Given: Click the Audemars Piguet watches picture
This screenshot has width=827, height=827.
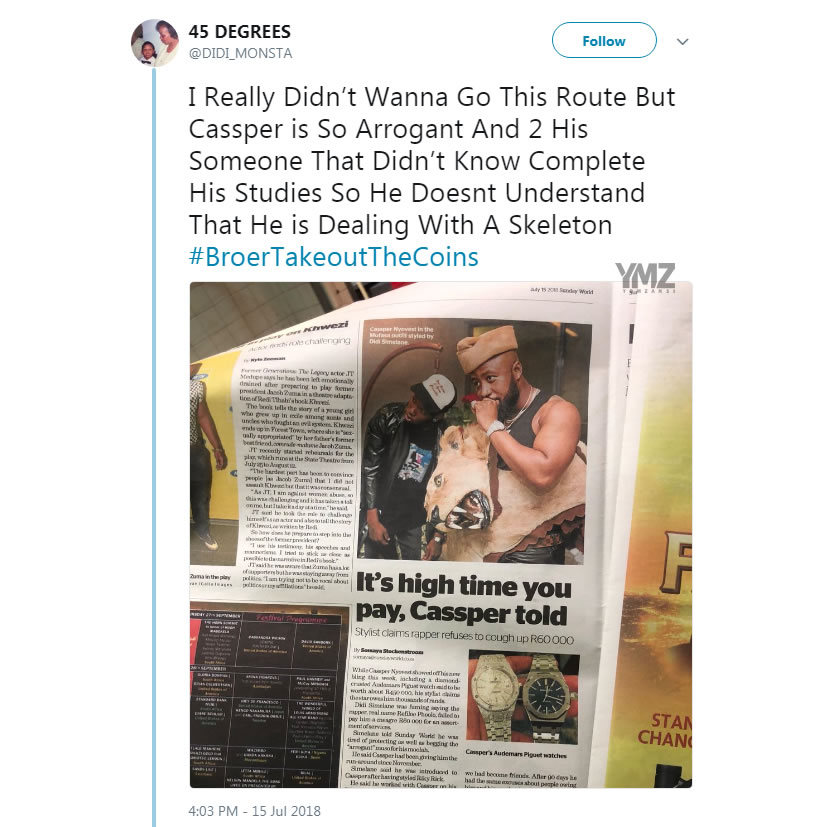Looking at the screenshot, I should click(524, 697).
